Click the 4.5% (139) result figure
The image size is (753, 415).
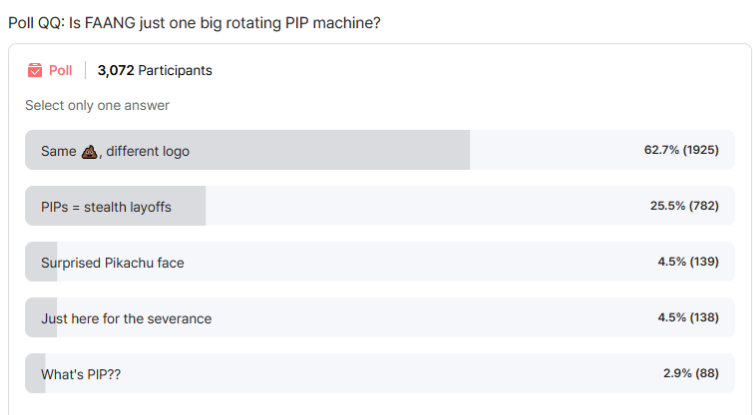(x=688, y=261)
